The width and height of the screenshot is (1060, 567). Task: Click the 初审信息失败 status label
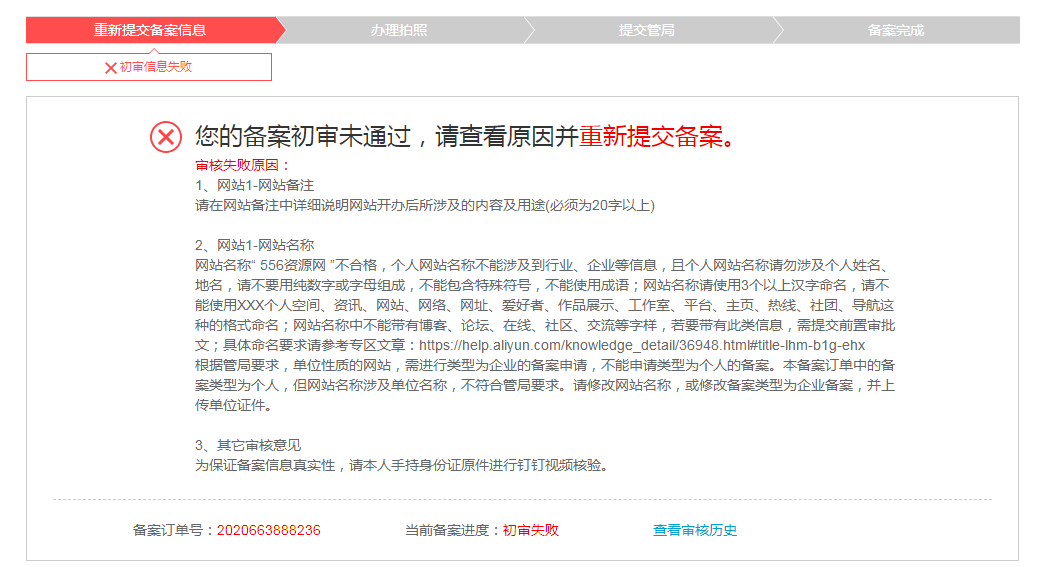[x=155, y=67]
